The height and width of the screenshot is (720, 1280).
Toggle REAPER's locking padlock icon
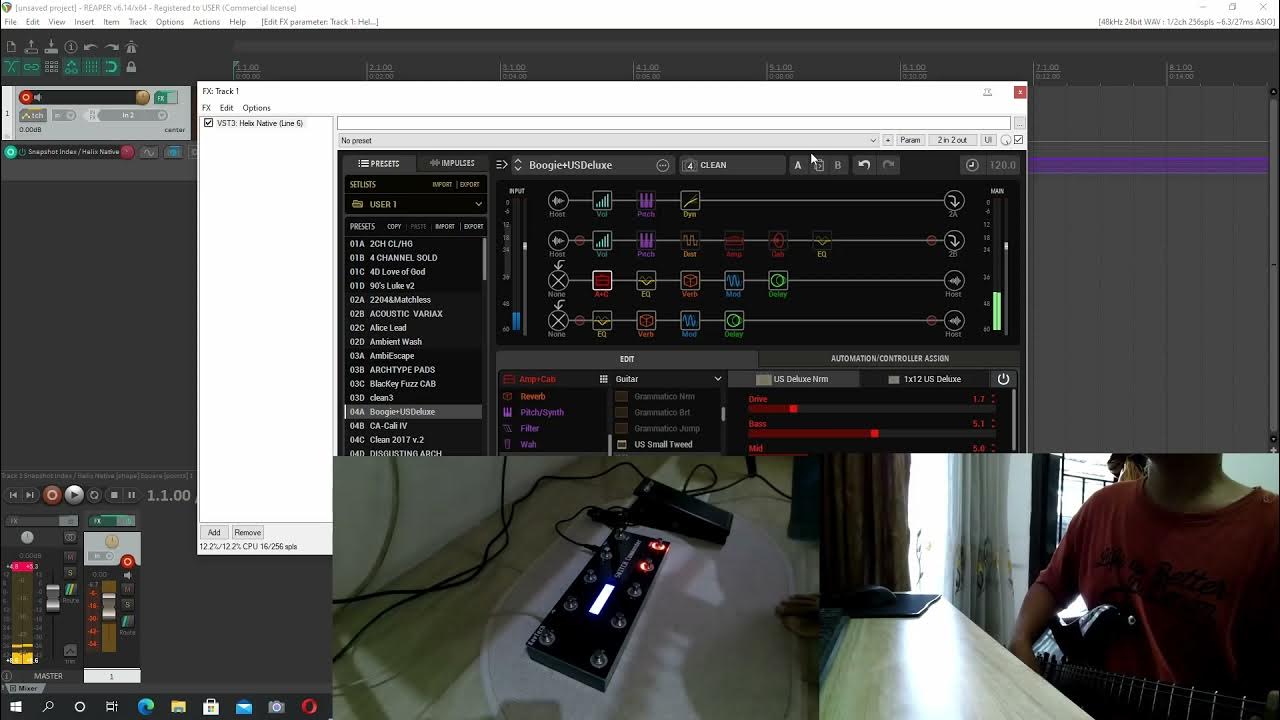click(x=131, y=67)
